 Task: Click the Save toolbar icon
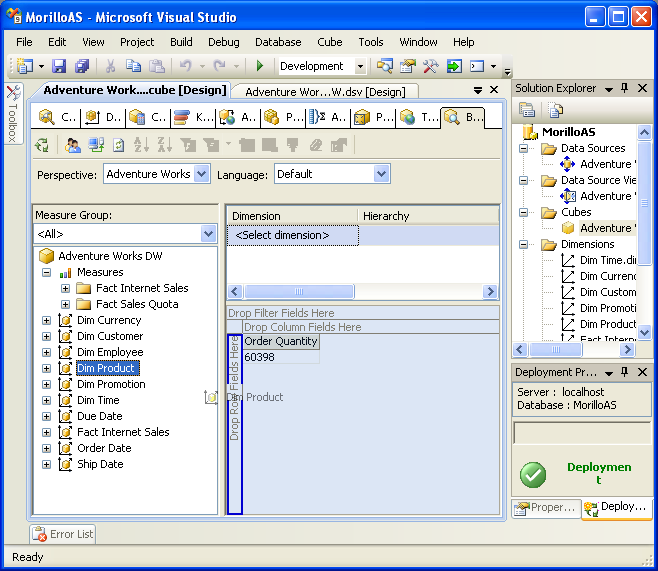click(59, 66)
